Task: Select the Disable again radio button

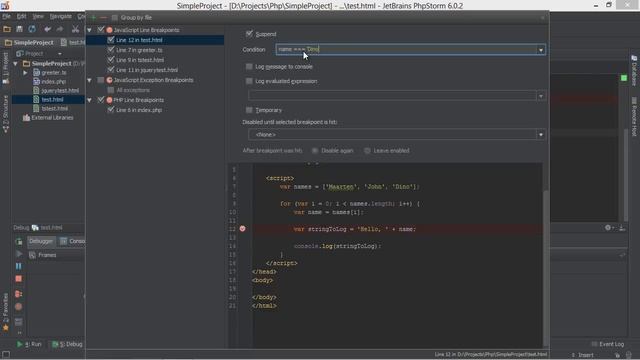Action: (x=315, y=151)
